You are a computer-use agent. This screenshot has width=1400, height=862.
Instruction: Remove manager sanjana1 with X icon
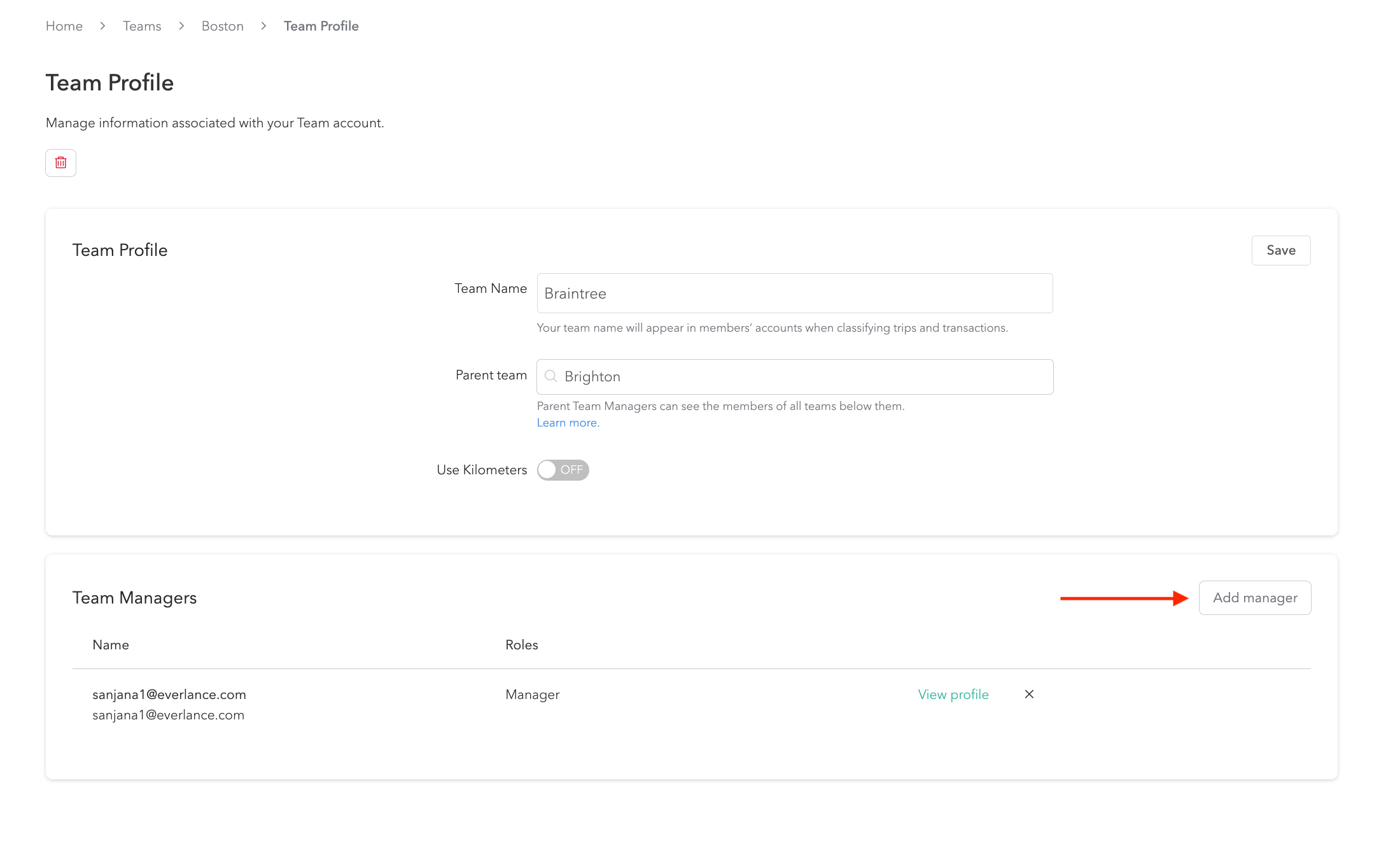coord(1029,694)
